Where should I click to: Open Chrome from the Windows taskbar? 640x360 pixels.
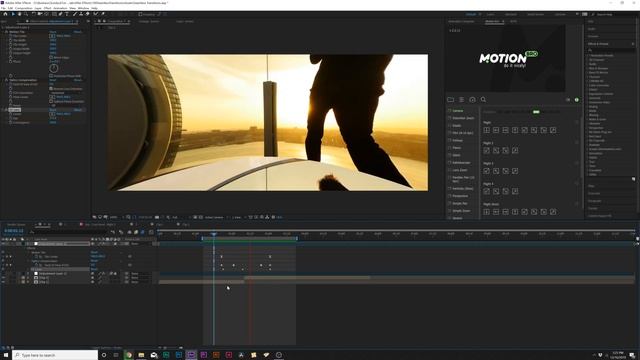[129, 355]
